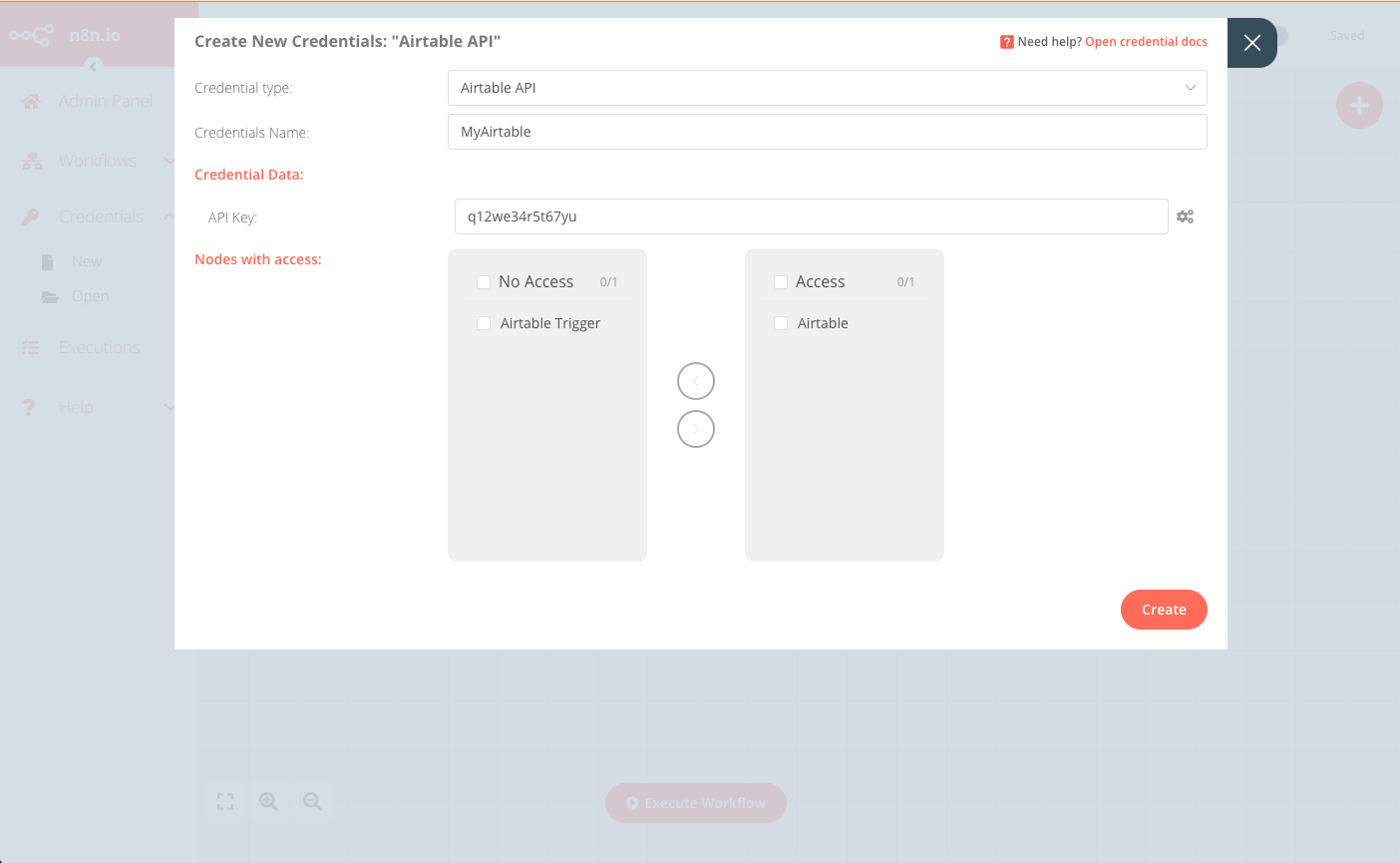The width and height of the screenshot is (1400, 863).
Task: Open credential docs link
Action: pyautogui.click(x=1146, y=41)
